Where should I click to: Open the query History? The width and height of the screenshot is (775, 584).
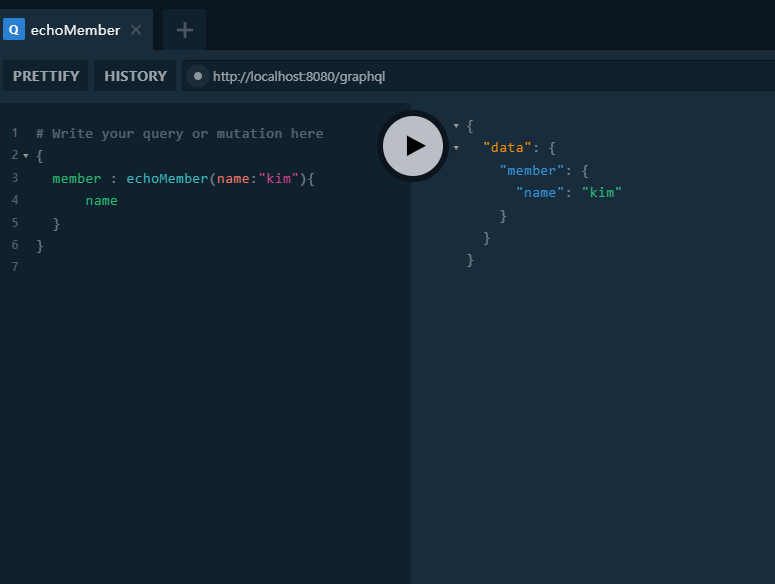(x=135, y=76)
